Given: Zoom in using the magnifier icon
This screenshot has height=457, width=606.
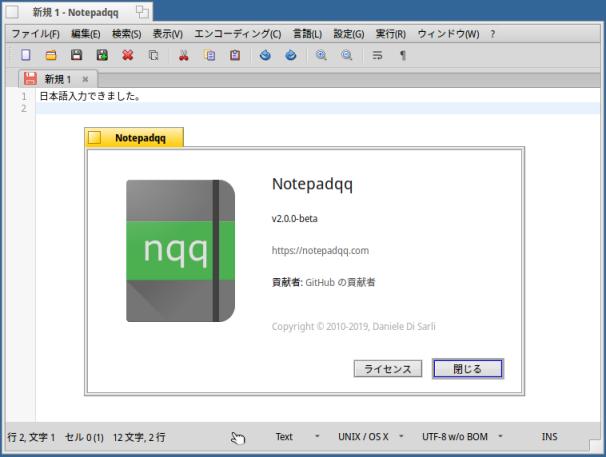Looking at the screenshot, I should coord(321,55).
